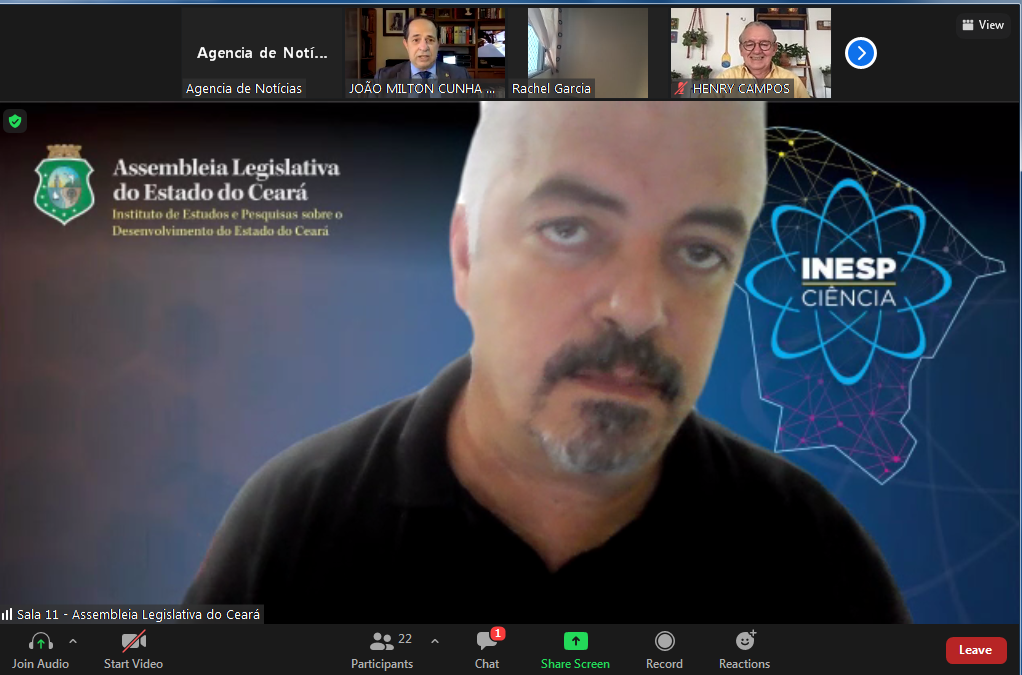Screen dimensions: 1022x675
Task: Expand audio options arrow beside Join Audio
Action: click(x=73, y=640)
